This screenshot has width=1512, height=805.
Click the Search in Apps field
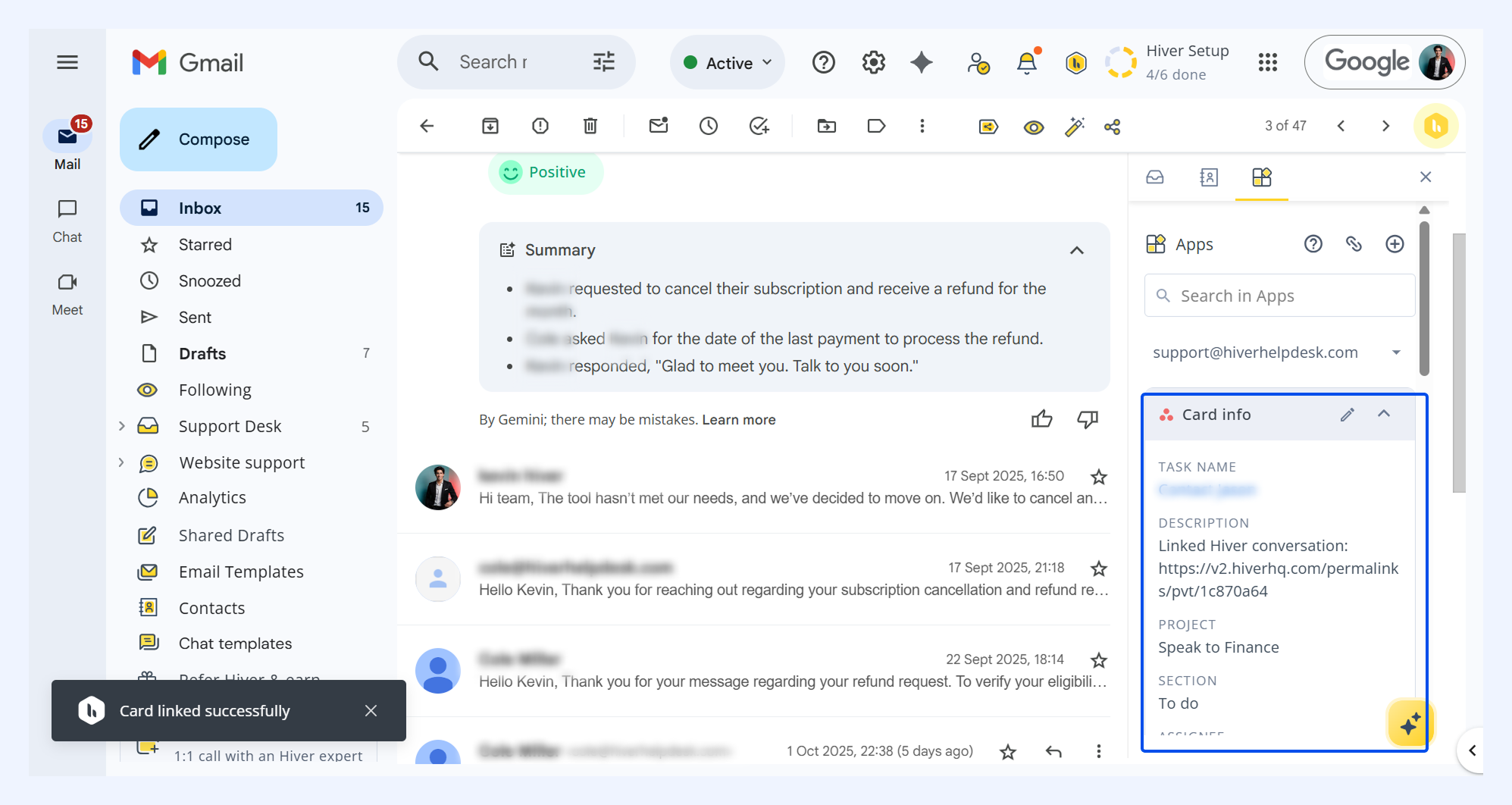(x=1280, y=296)
